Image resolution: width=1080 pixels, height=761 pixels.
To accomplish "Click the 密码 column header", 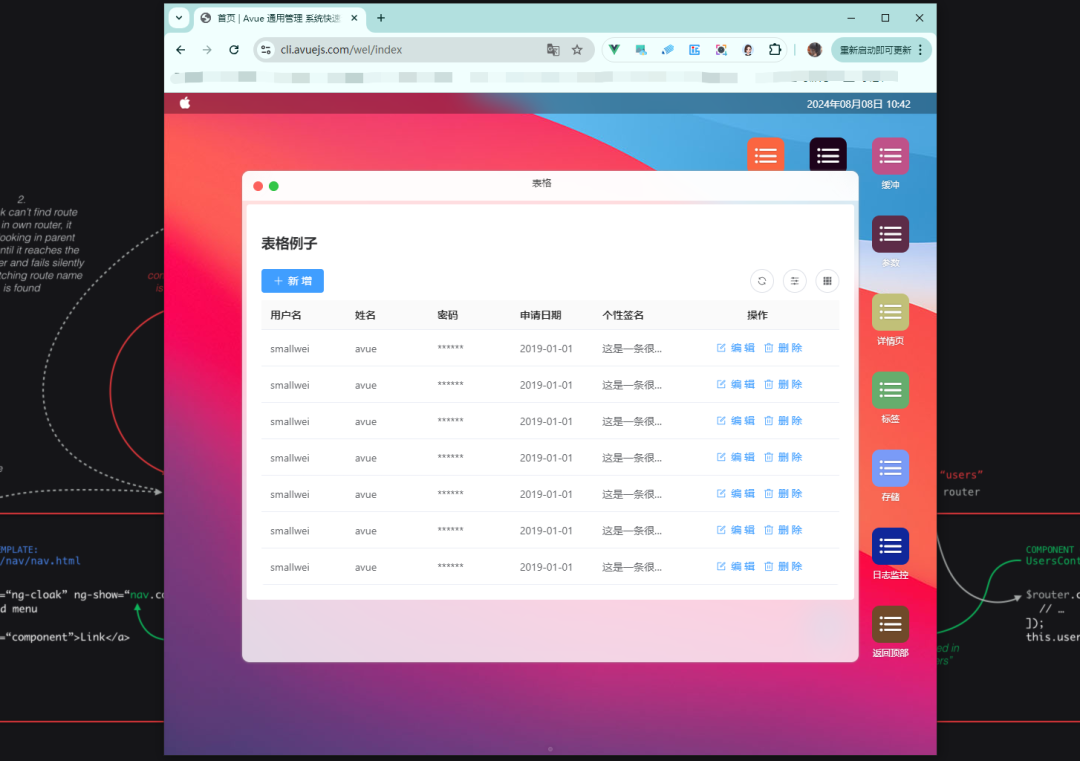I will point(448,315).
